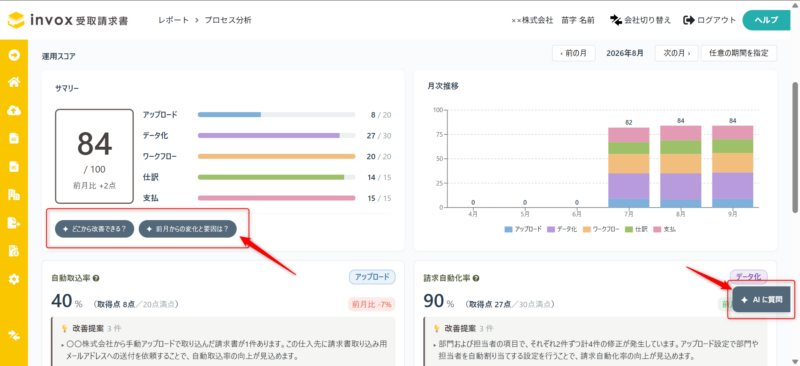Click the データ化 tag on 請求自動化率 card
The height and width of the screenshot is (366, 800).
tap(748, 276)
